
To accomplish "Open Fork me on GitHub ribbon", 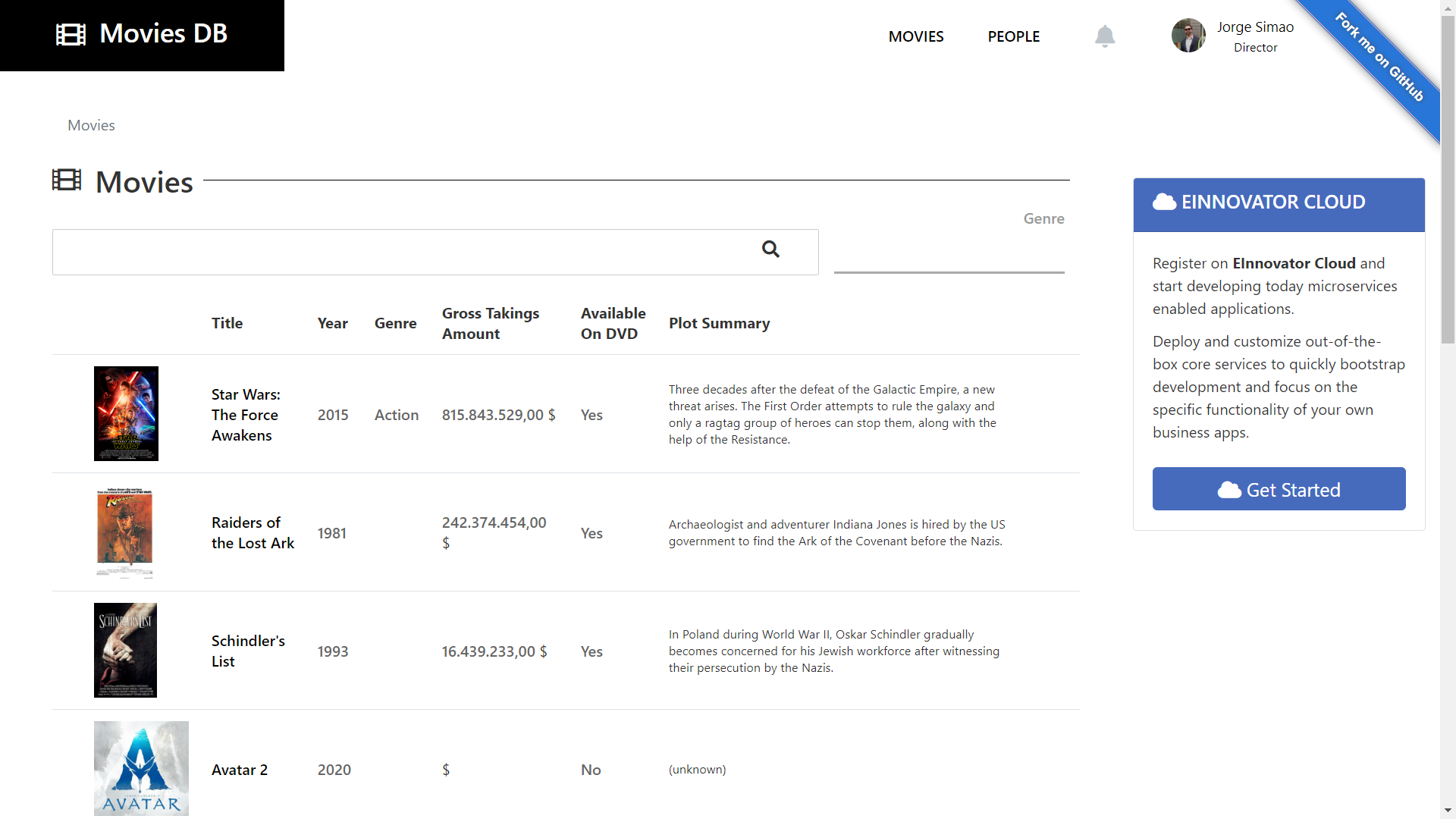I will [1379, 57].
